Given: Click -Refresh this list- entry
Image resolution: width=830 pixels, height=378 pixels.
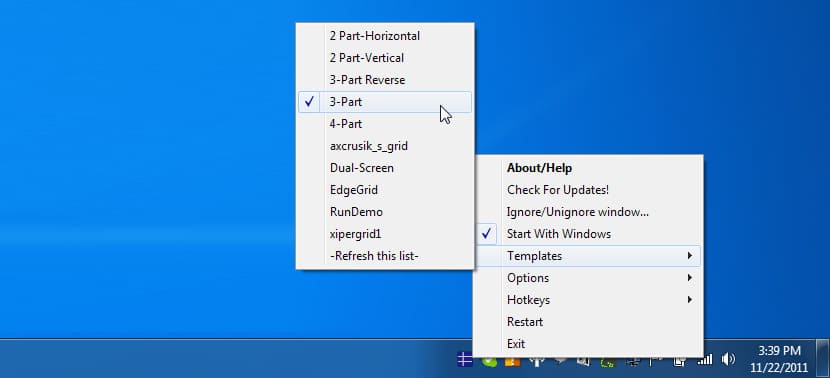Looking at the screenshot, I should 385,256.
